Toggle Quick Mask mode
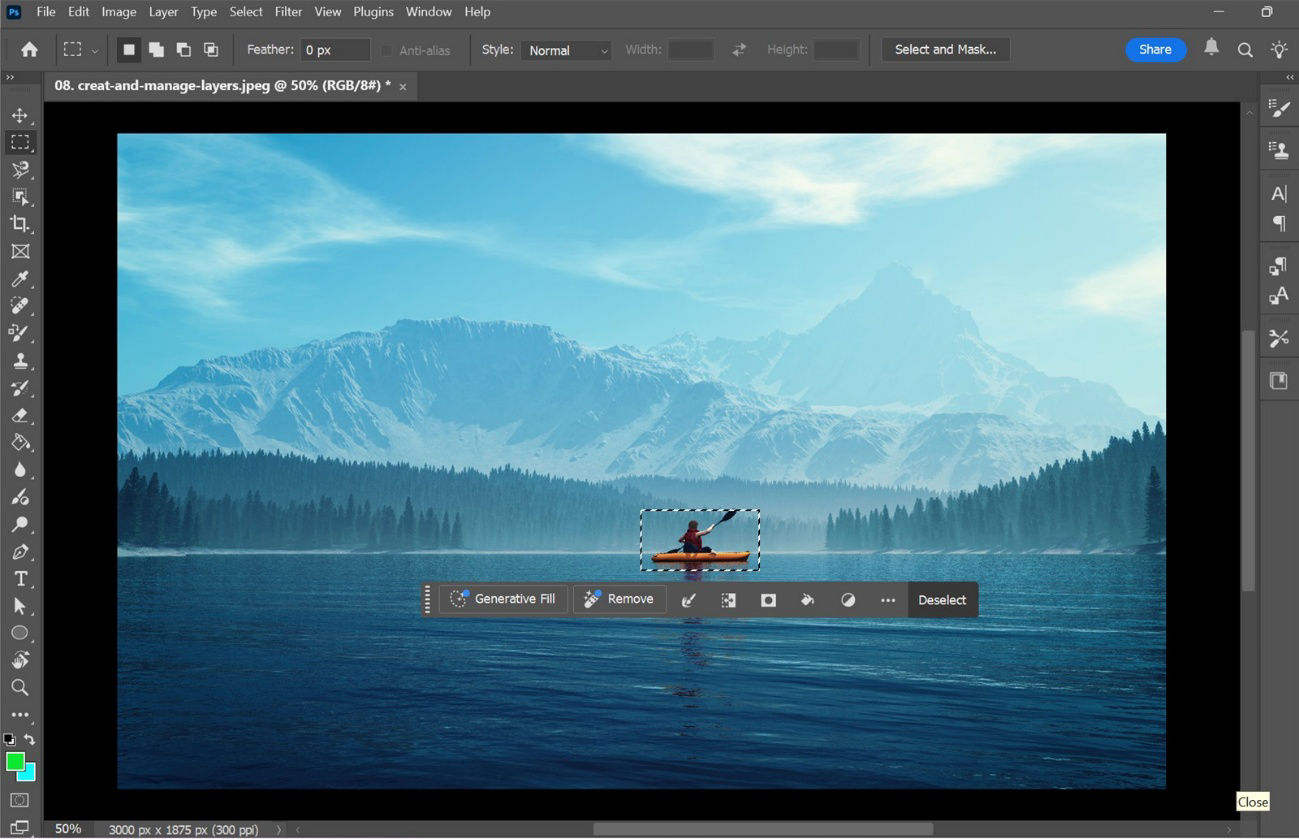Screen dimensions: 1299x839 (20, 800)
